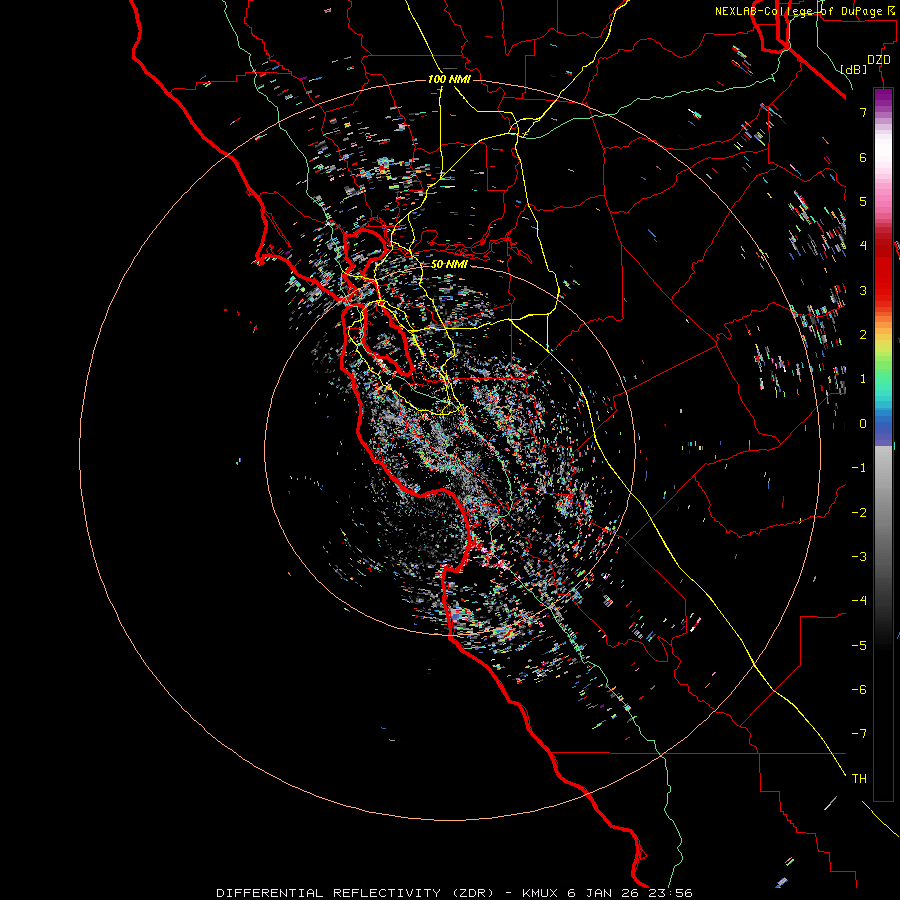Click the '-3' value on color scale
The width and height of the screenshot is (900, 900).
[859, 557]
